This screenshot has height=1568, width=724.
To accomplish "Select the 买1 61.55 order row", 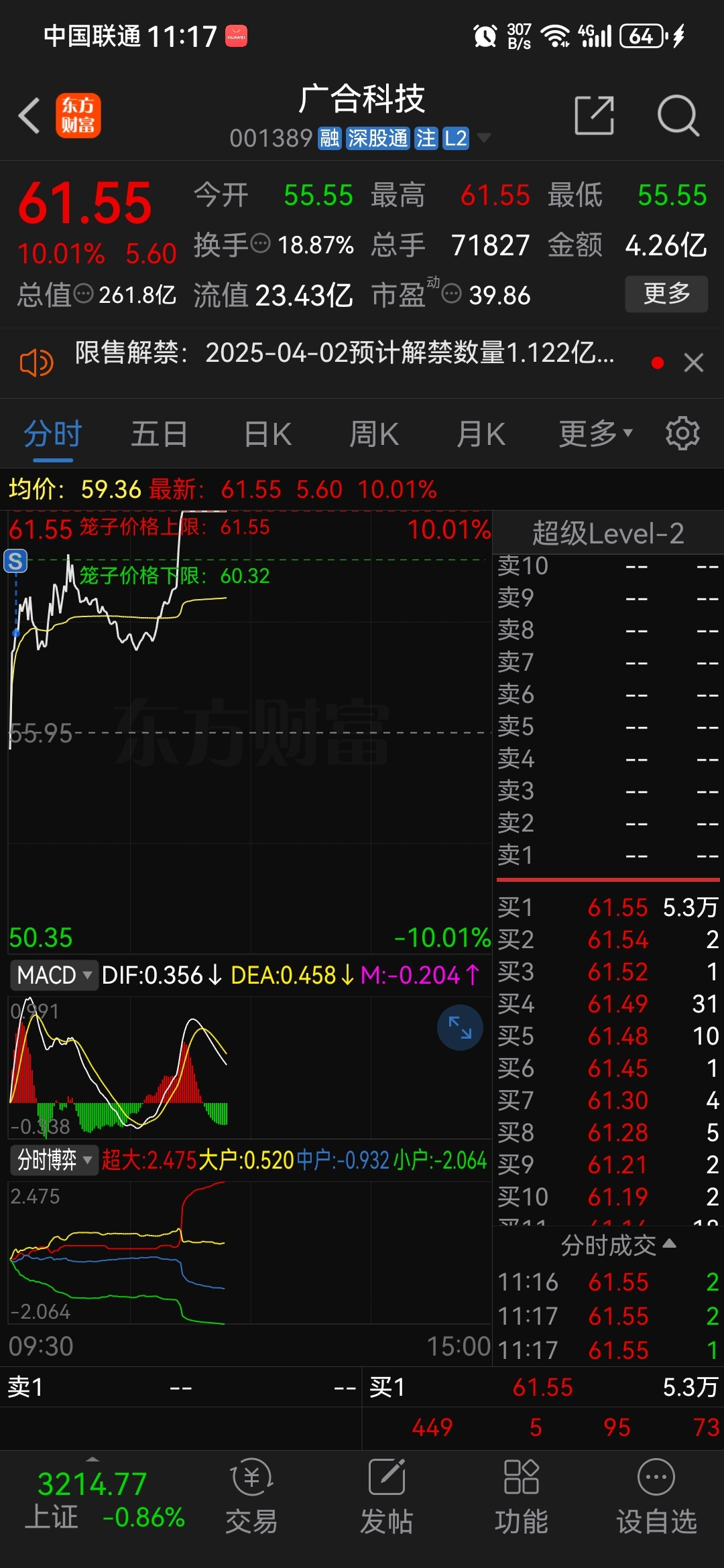I will (608, 907).
